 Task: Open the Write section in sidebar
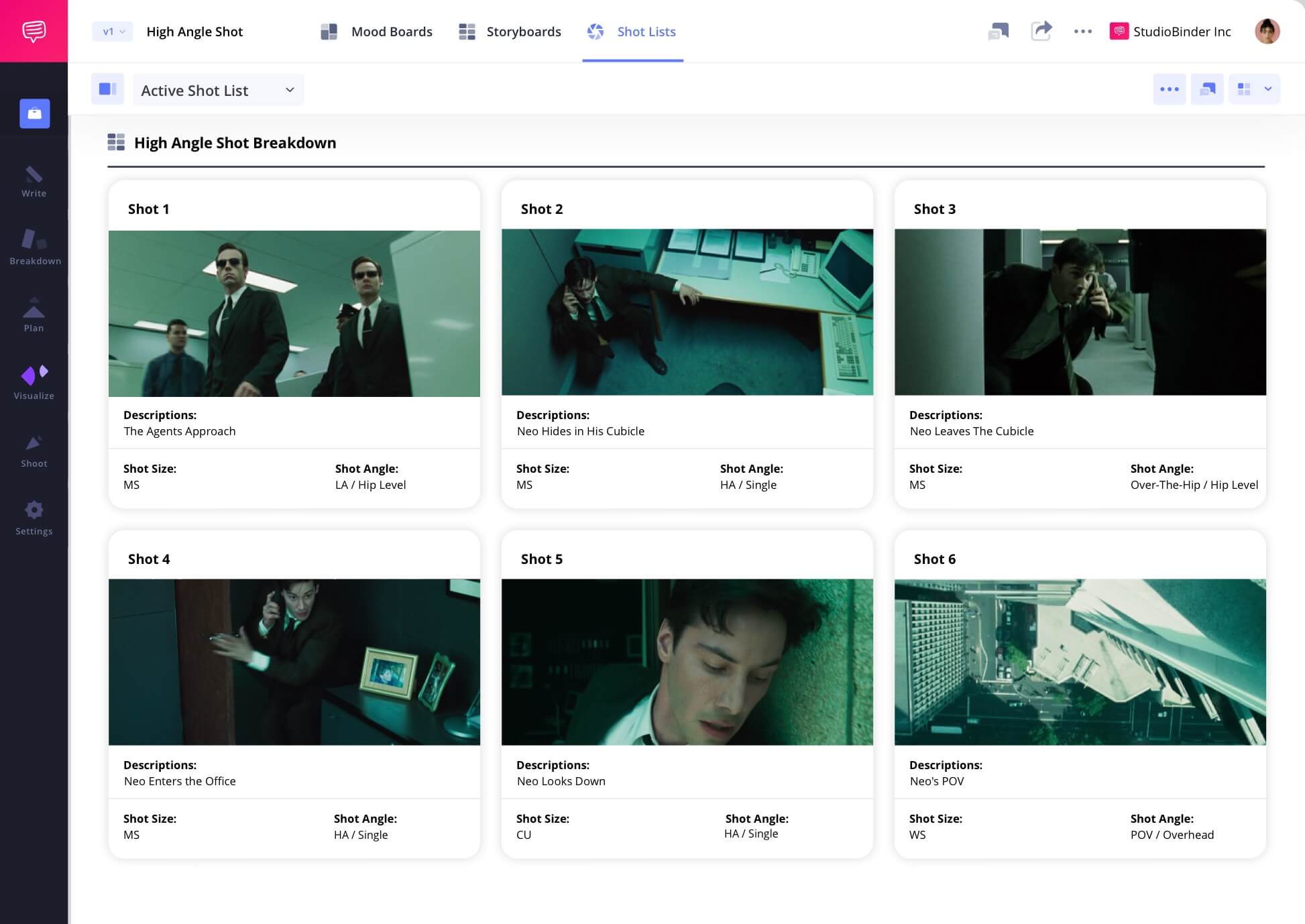click(34, 182)
